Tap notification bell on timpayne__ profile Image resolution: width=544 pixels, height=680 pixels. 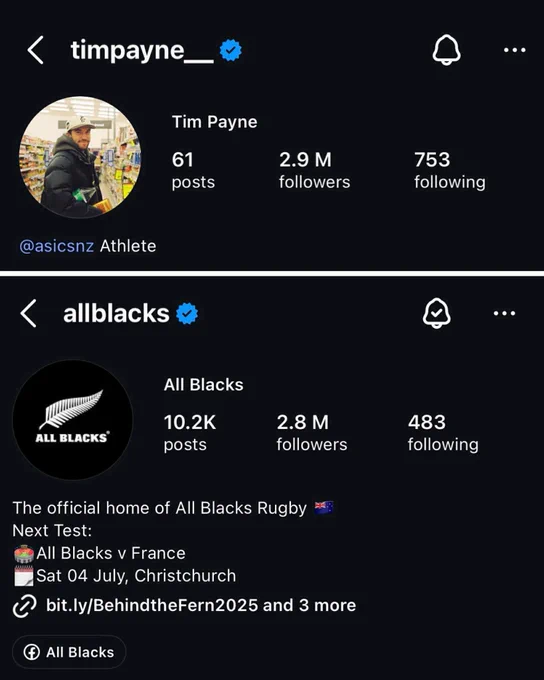pyautogui.click(x=446, y=50)
